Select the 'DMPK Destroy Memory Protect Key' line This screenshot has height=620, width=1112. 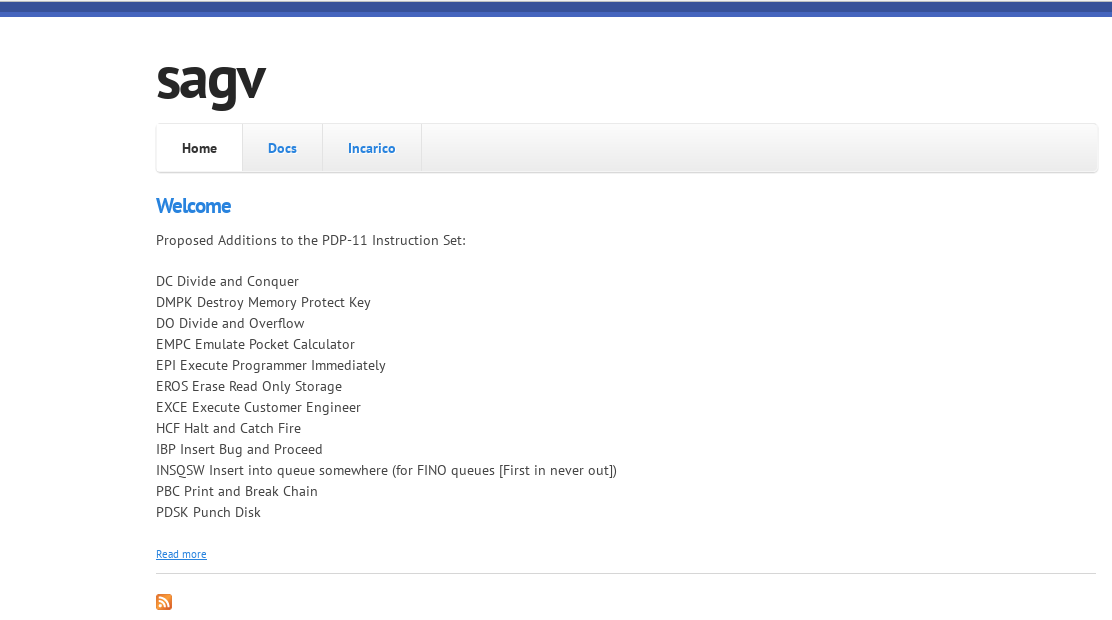263,302
